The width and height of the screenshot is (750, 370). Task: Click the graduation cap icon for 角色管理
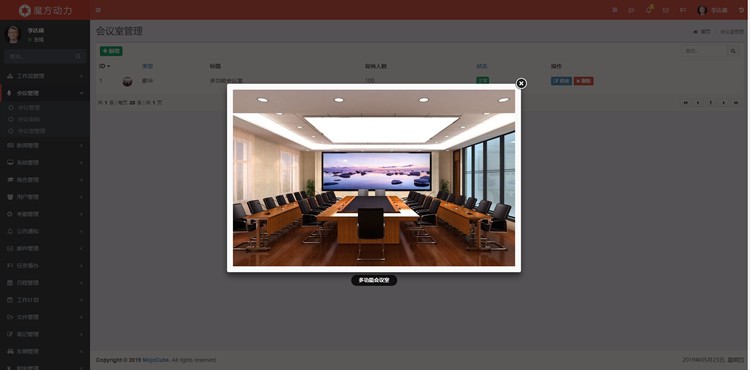tap(10, 180)
